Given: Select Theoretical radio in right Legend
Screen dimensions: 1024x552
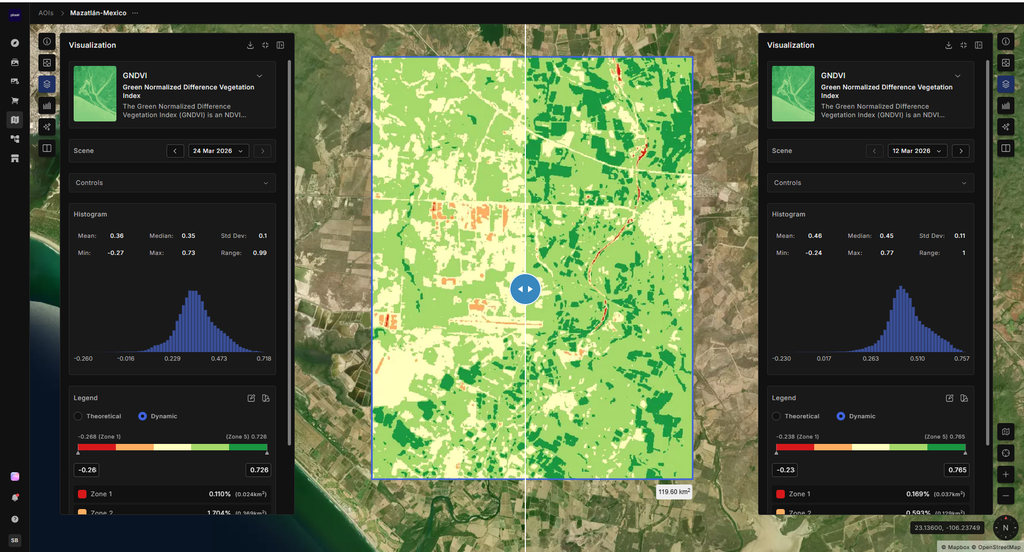Looking at the screenshot, I should [x=776, y=416].
